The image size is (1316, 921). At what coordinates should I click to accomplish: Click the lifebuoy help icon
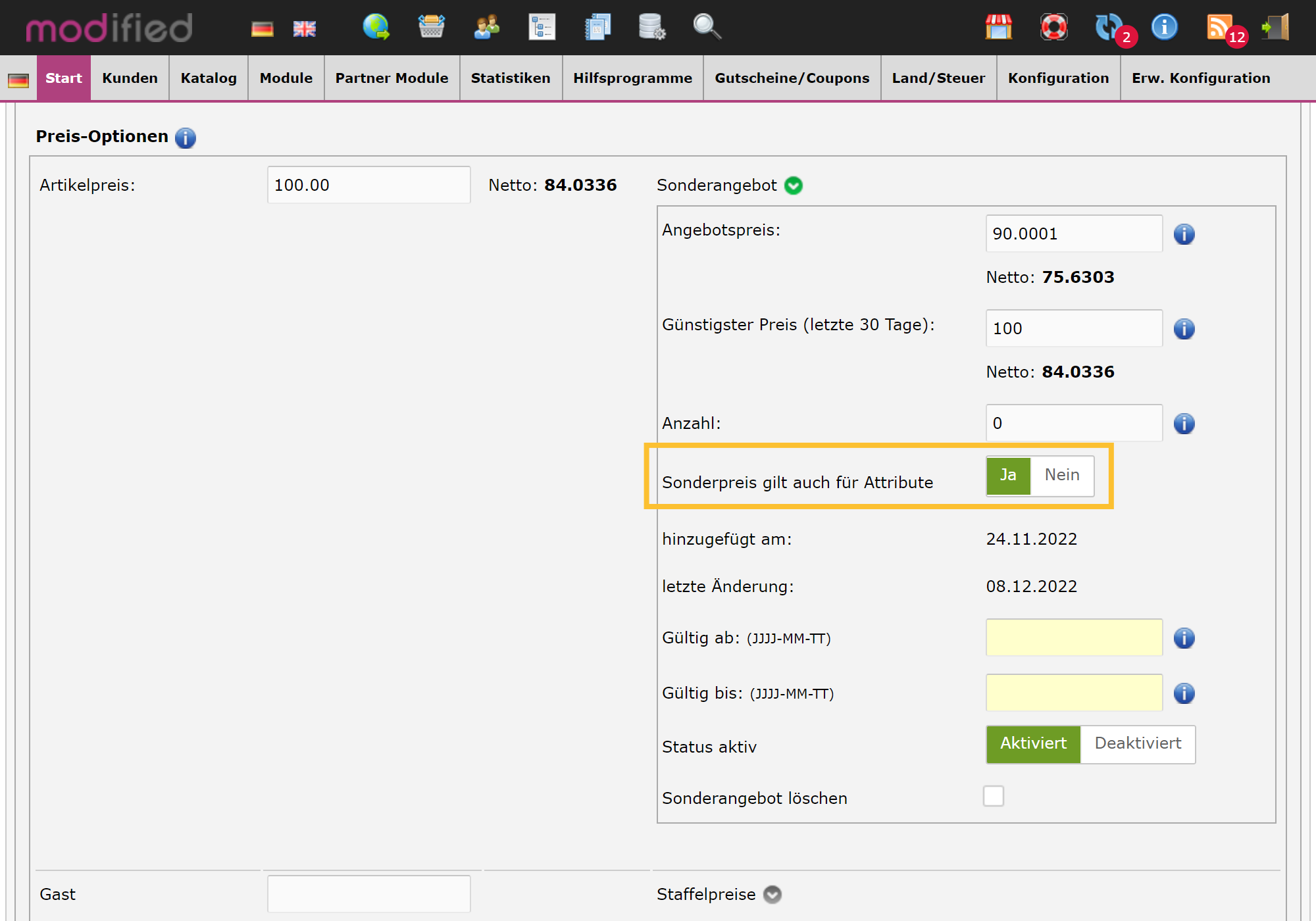pos(1054,27)
